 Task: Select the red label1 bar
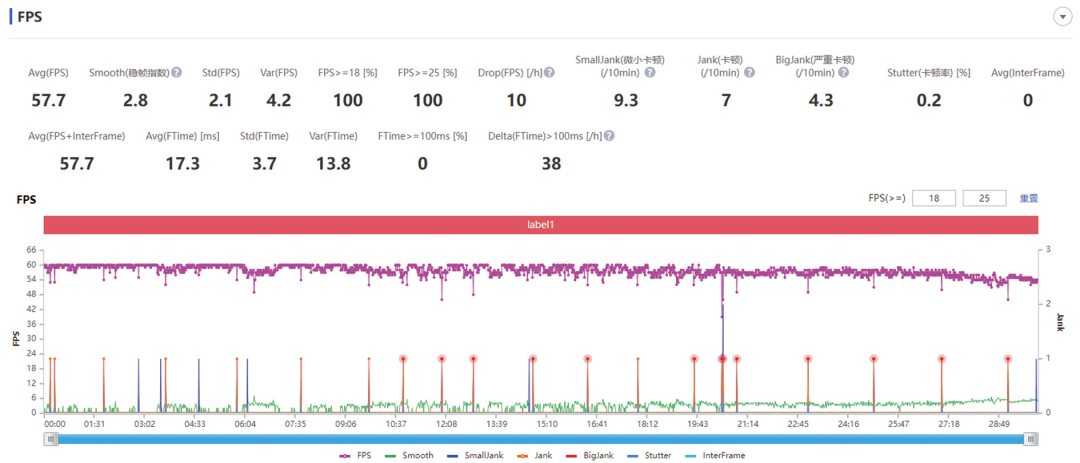click(x=541, y=225)
